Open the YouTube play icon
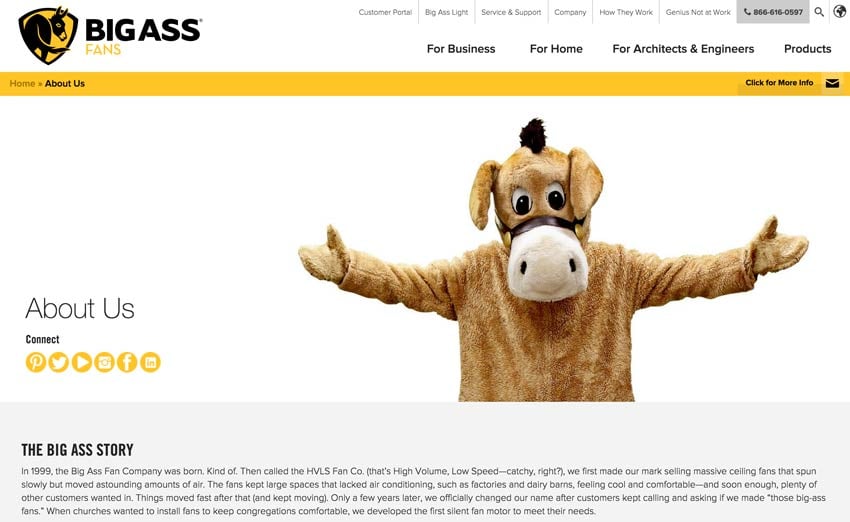850x522 pixels. [x=82, y=362]
